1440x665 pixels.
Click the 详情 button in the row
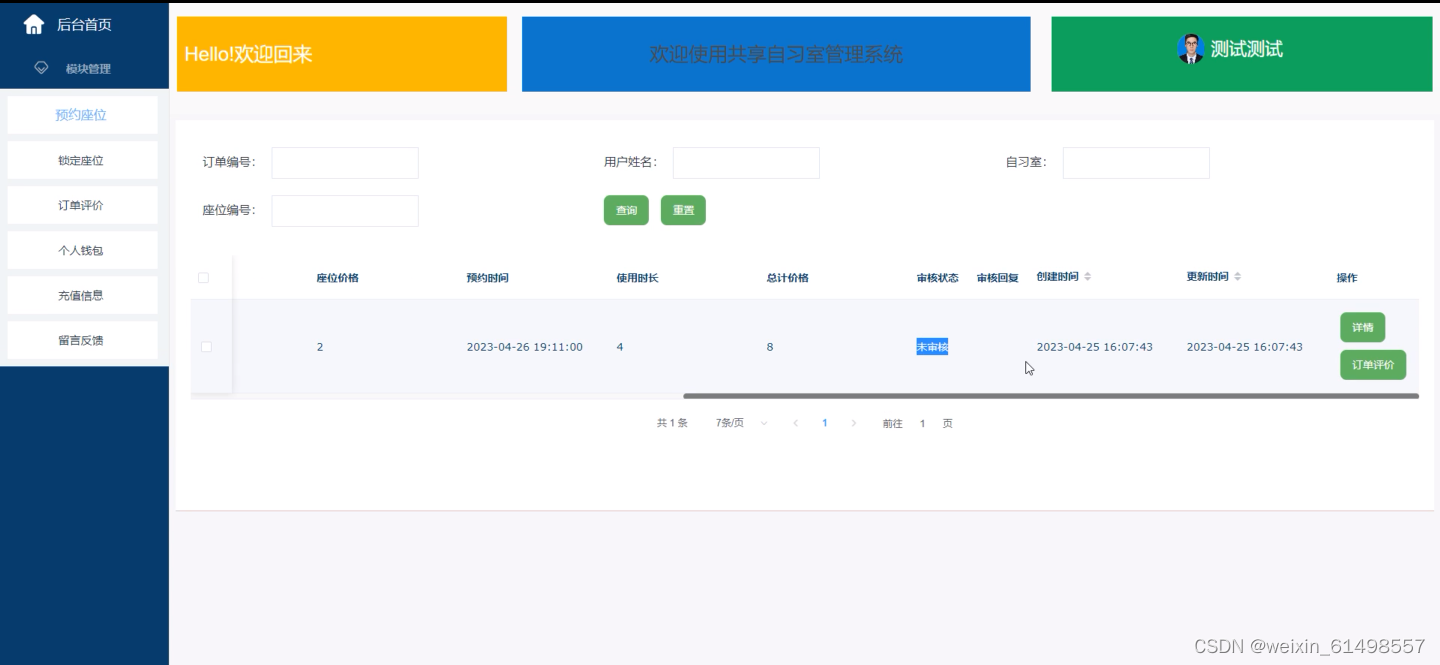coord(1362,327)
